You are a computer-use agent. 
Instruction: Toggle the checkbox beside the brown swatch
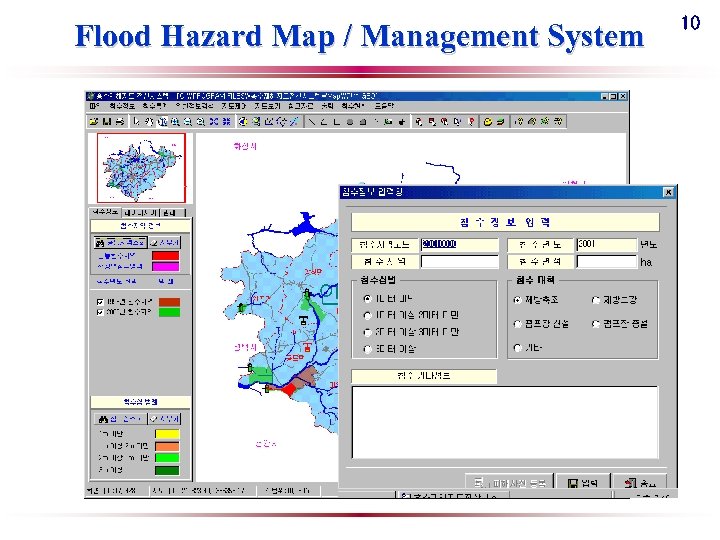pyautogui.click(x=100, y=302)
